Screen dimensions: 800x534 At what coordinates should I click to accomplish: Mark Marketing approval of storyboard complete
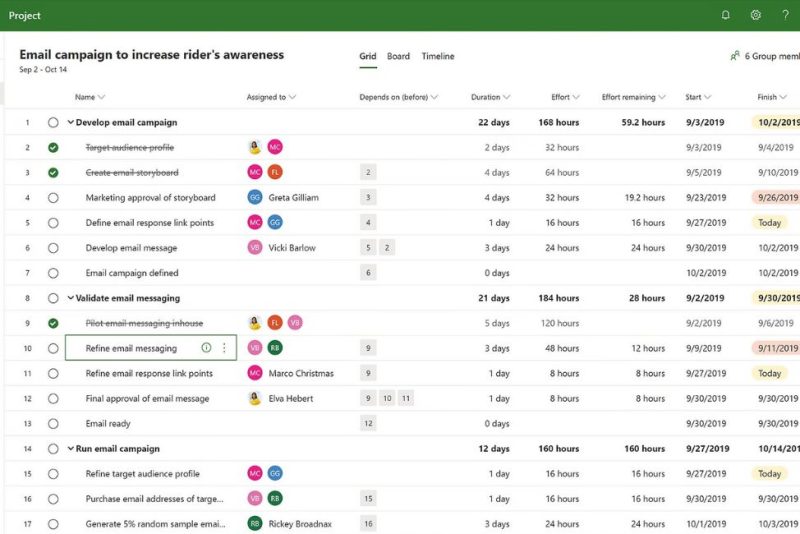coord(53,198)
